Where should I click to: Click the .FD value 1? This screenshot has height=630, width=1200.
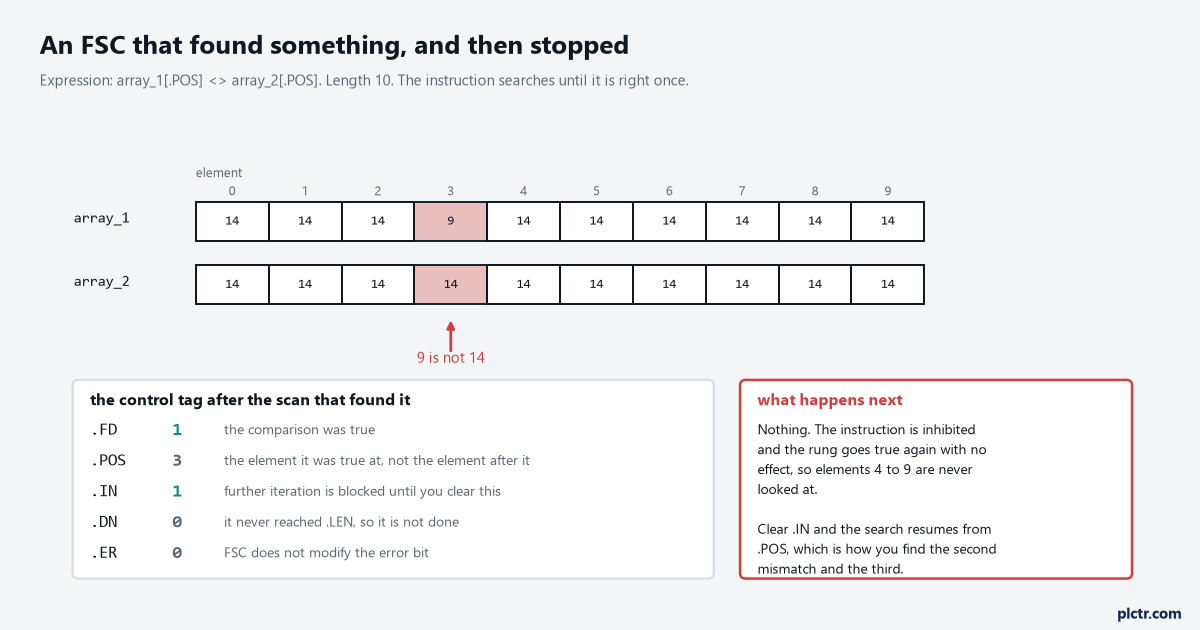[x=177, y=430]
